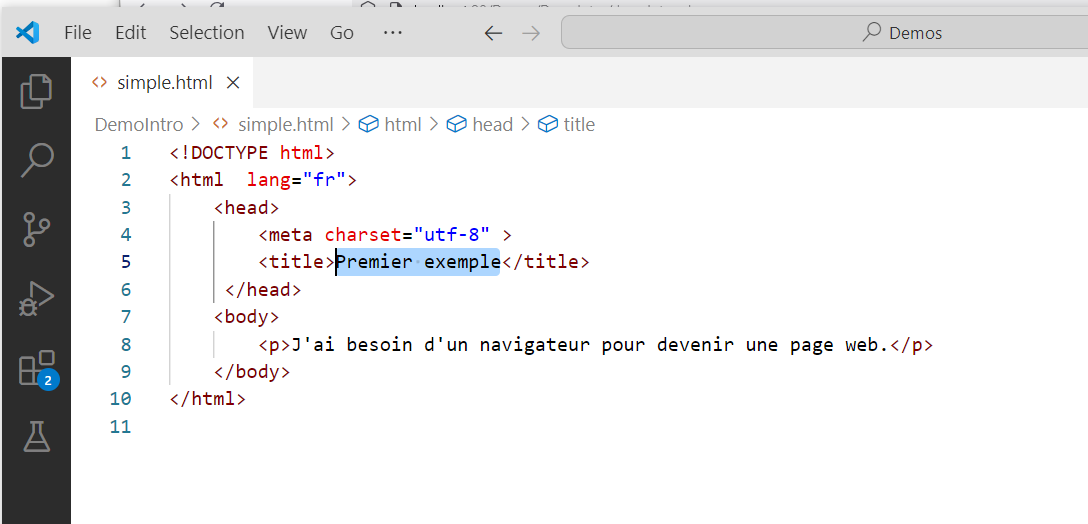This screenshot has width=1088, height=524.
Task: Click the opening <head> tag
Action: (247, 208)
